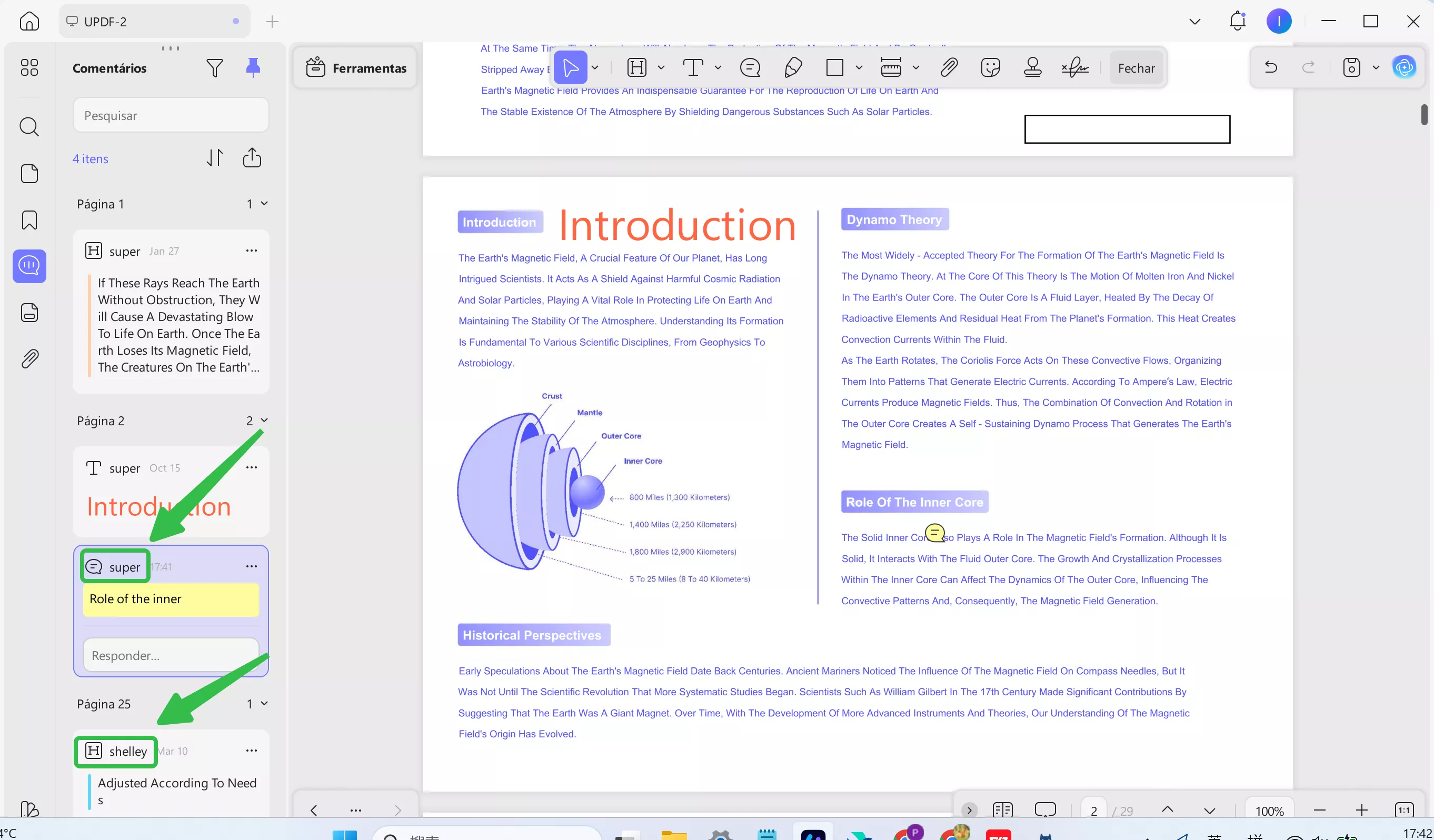Screen dimensions: 1434x840
Task: Open the bookmarks panel
Action: pos(29,219)
